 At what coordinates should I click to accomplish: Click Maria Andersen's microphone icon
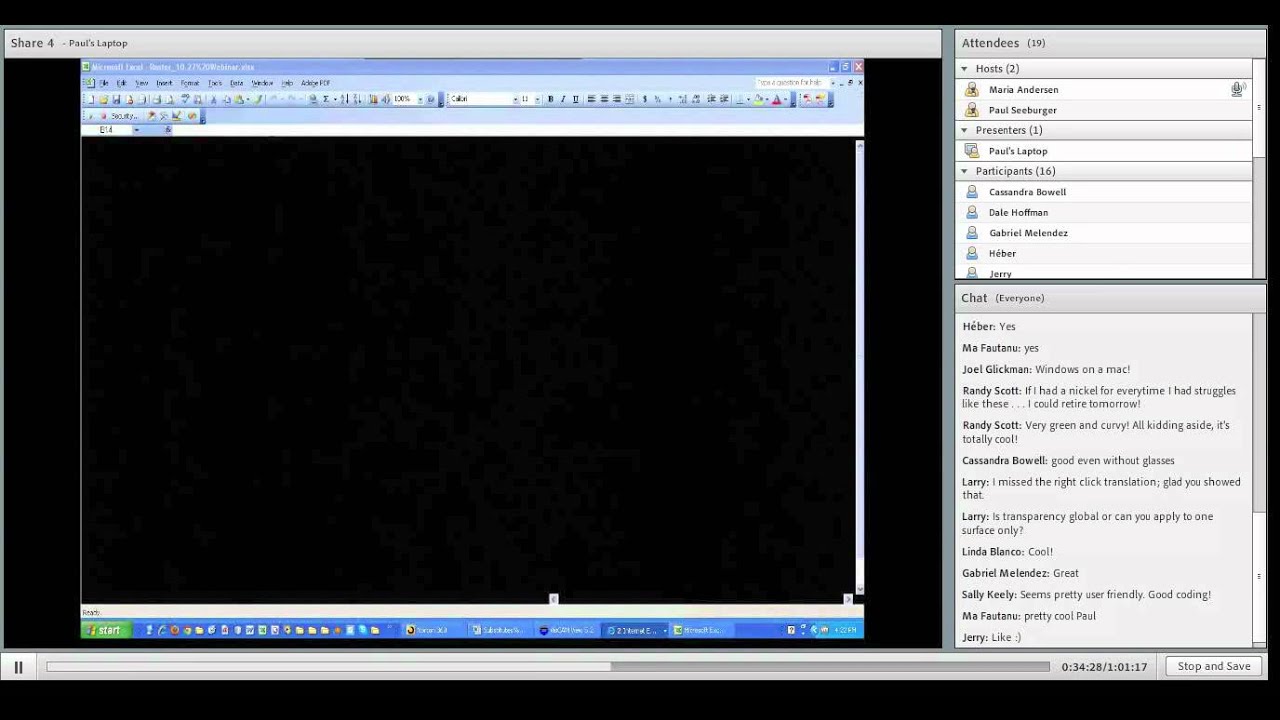[1238, 89]
